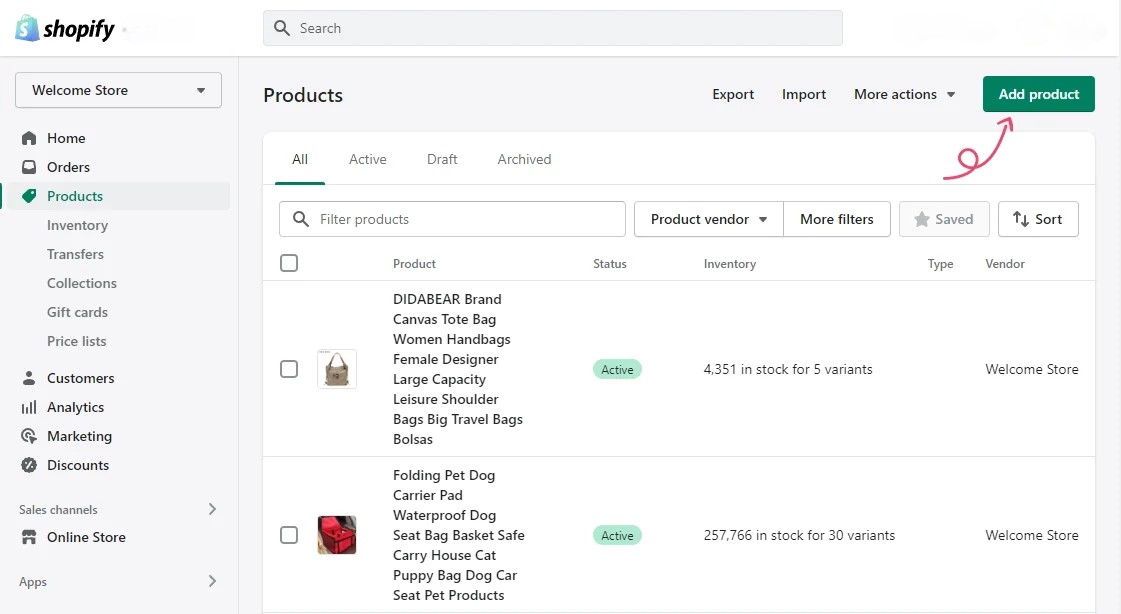The width and height of the screenshot is (1121, 614).
Task: Click the up-down arrows icon on the Sort button
Action: pyautogui.click(x=1021, y=219)
